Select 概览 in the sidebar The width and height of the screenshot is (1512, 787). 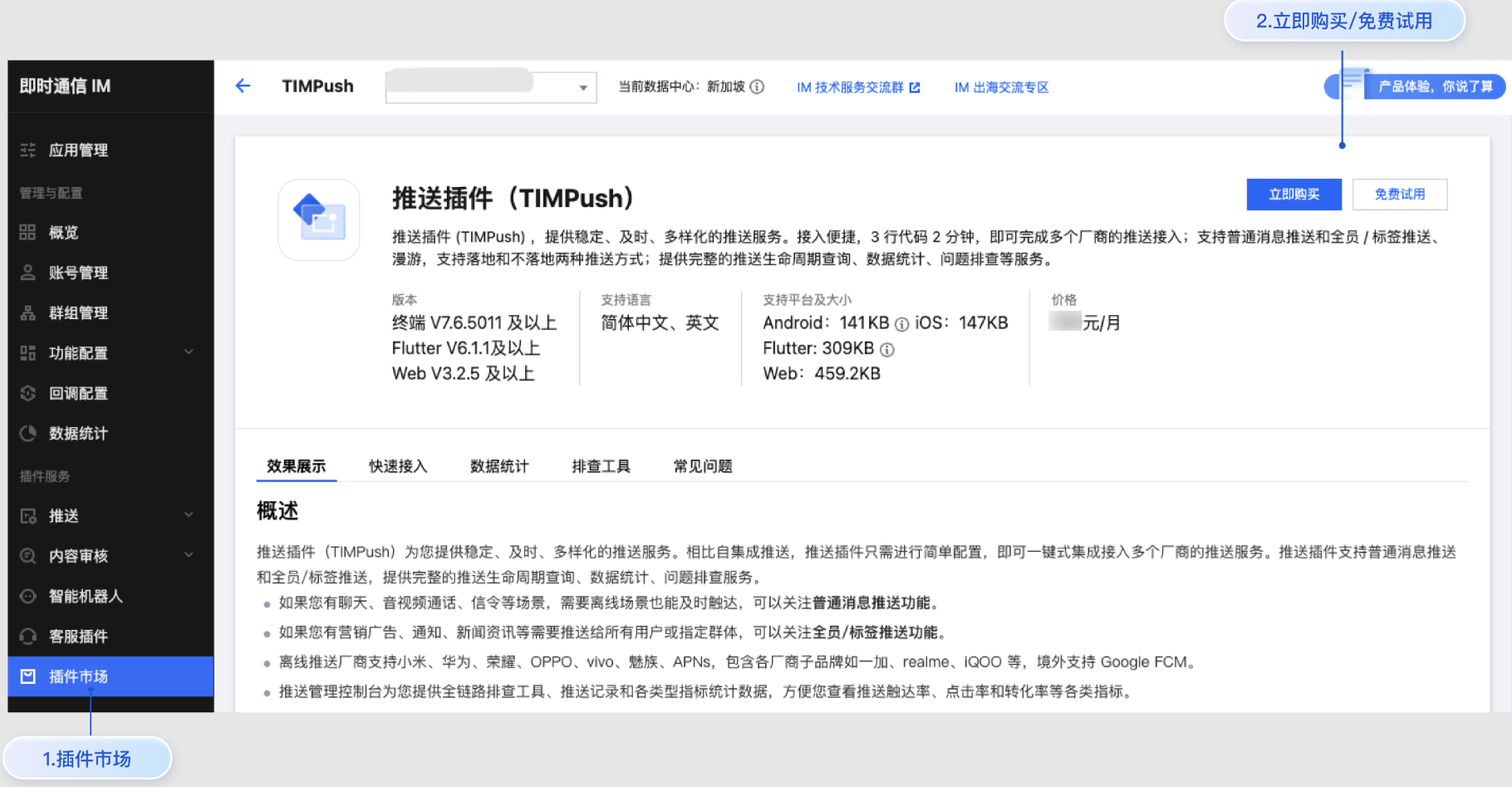click(x=110, y=232)
